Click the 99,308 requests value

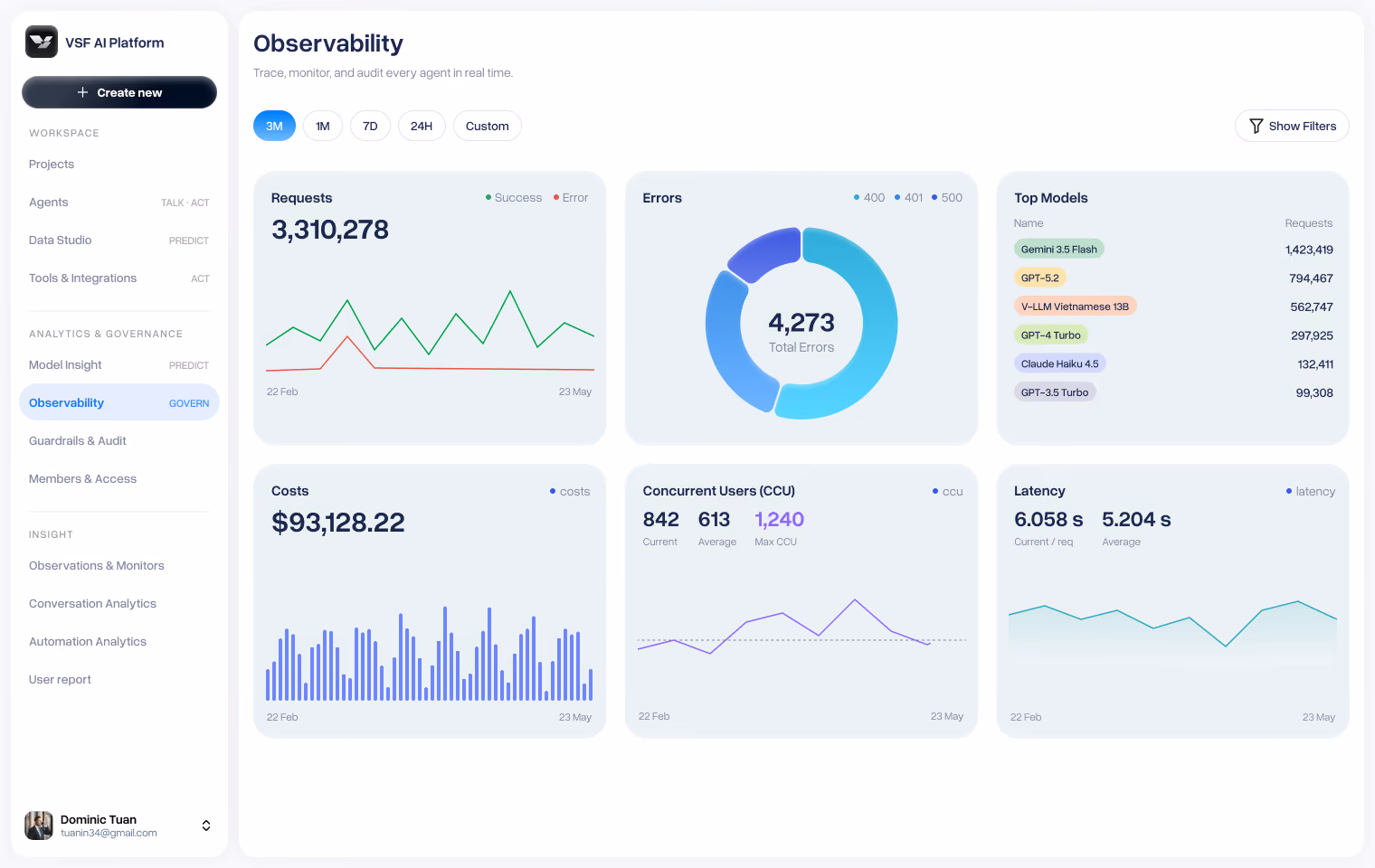coord(1314,392)
